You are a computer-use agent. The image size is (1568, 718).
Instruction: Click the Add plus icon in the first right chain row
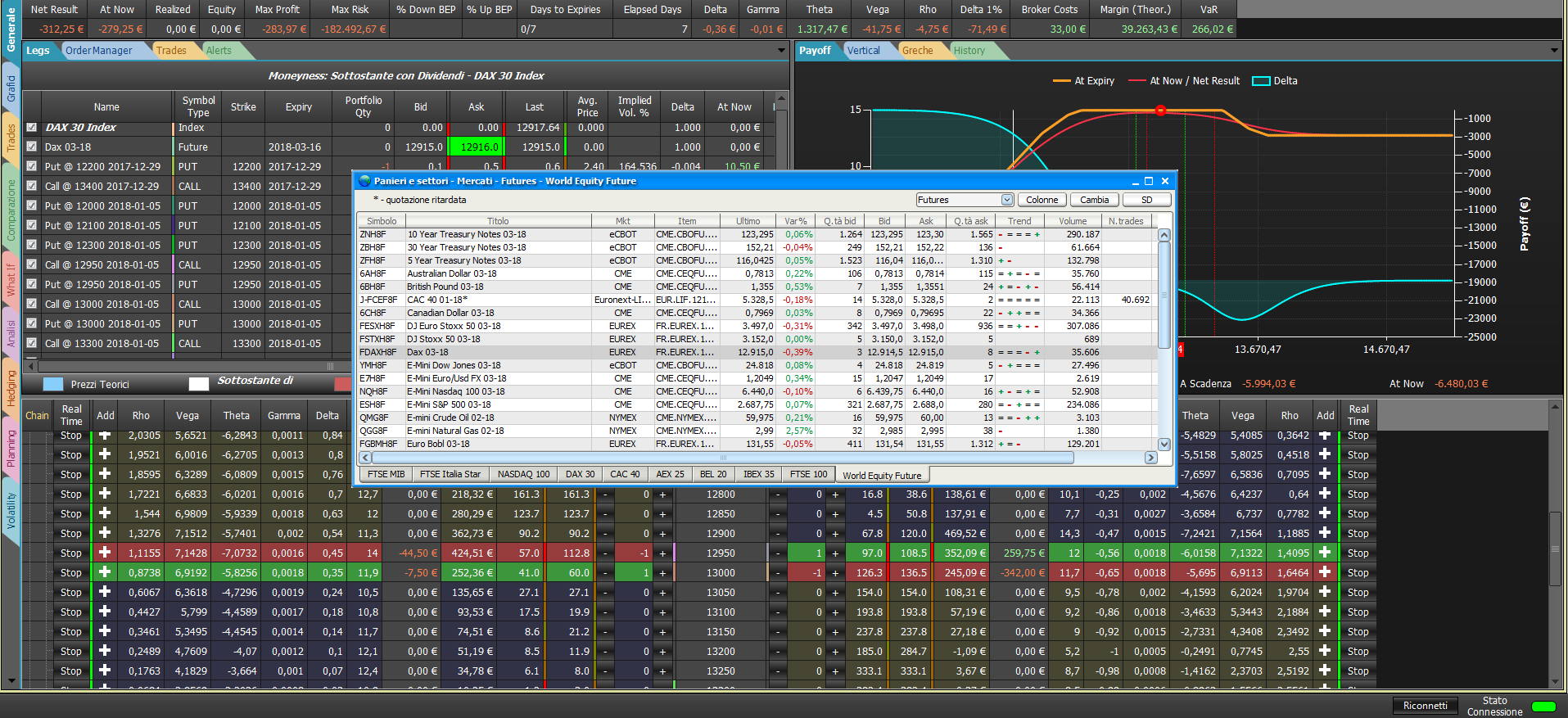click(1325, 436)
